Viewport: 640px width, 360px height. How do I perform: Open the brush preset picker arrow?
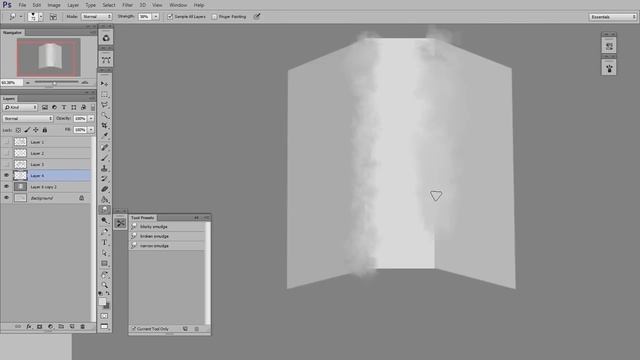[40, 17]
